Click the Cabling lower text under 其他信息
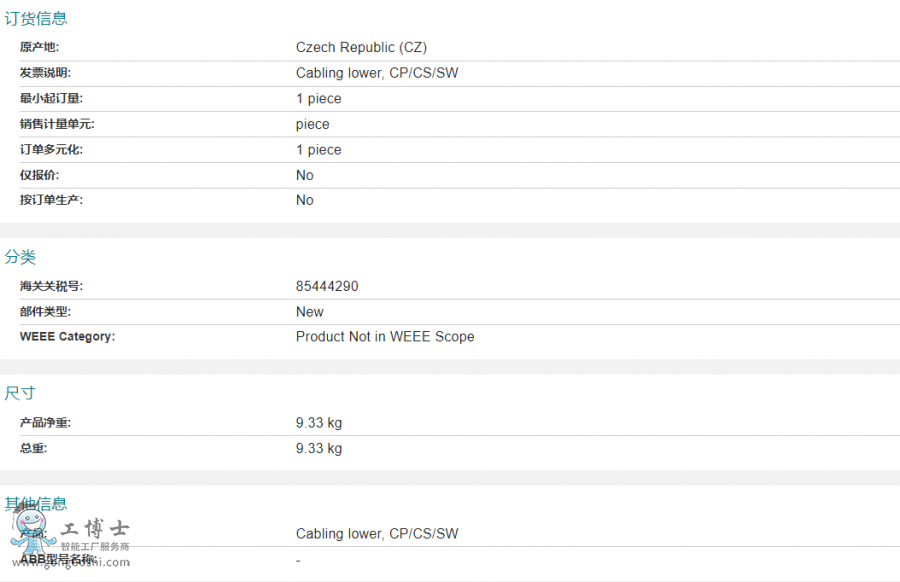The image size is (900, 582). coord(377,534)
